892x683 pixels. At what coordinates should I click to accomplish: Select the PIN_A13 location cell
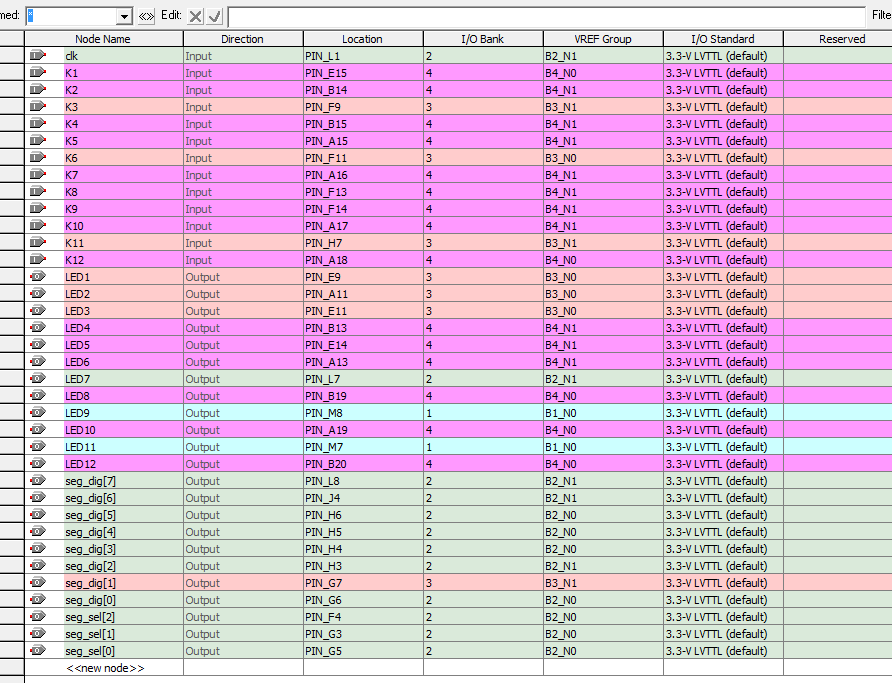coord(363,362)
